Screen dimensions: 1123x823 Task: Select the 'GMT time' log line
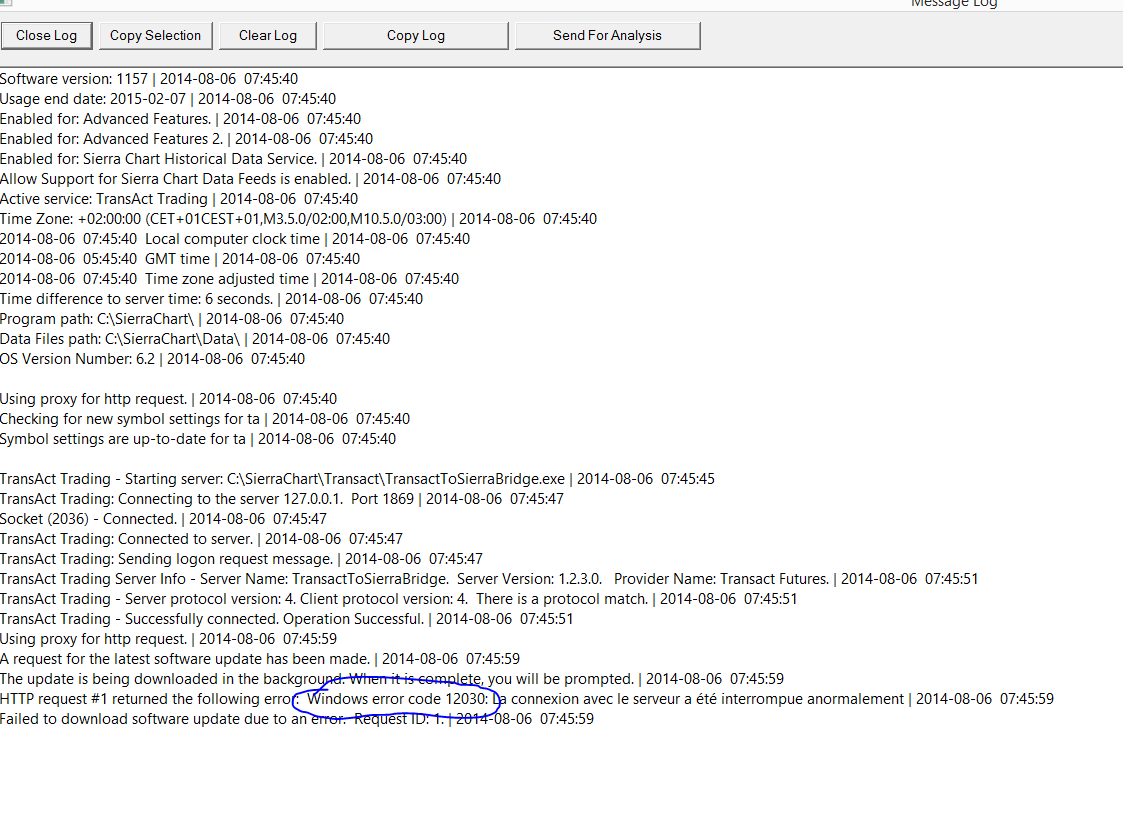pyautogui.click(x=180, y=259)
